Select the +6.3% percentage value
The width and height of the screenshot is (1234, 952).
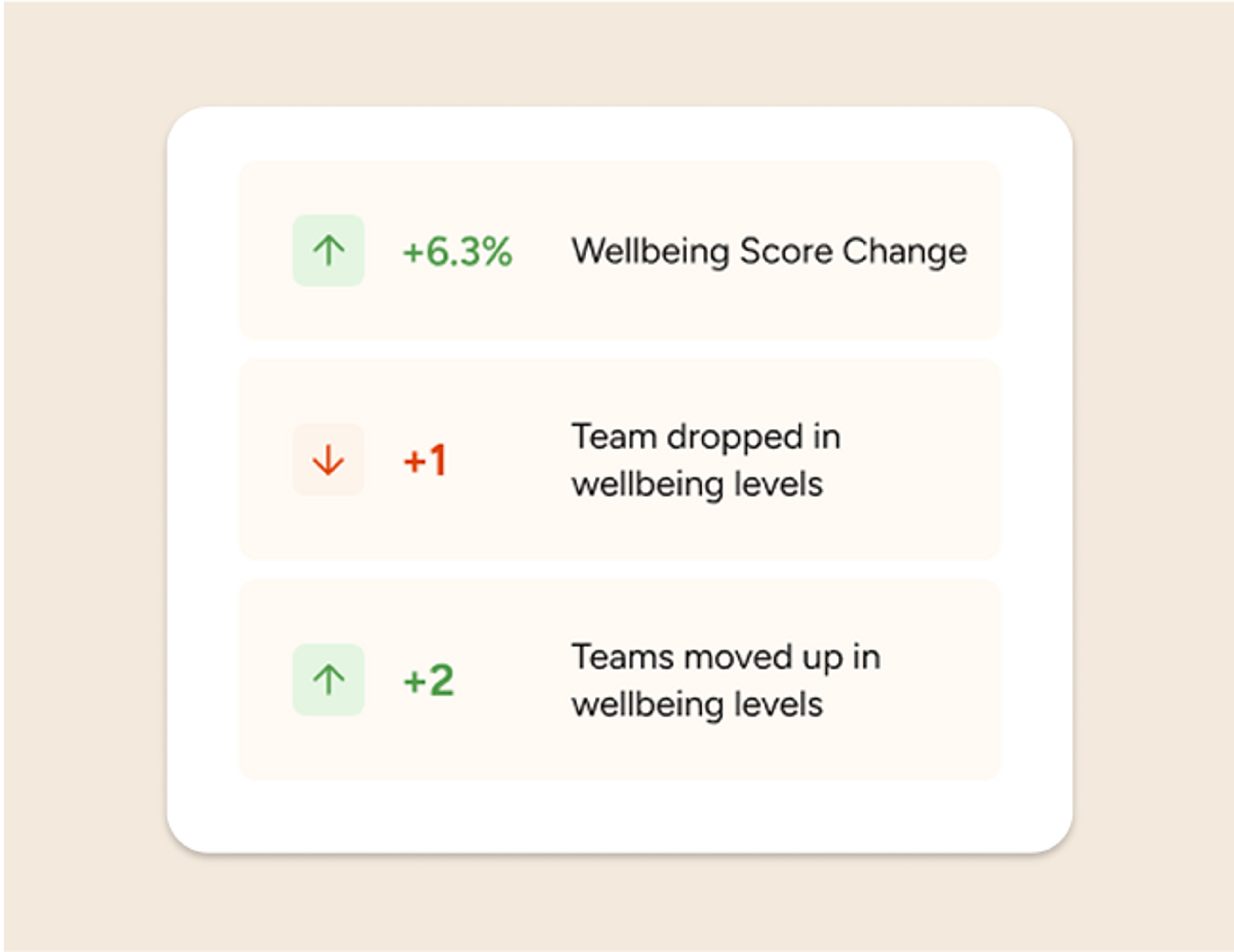pyautogui.click(x=457, y=251)
